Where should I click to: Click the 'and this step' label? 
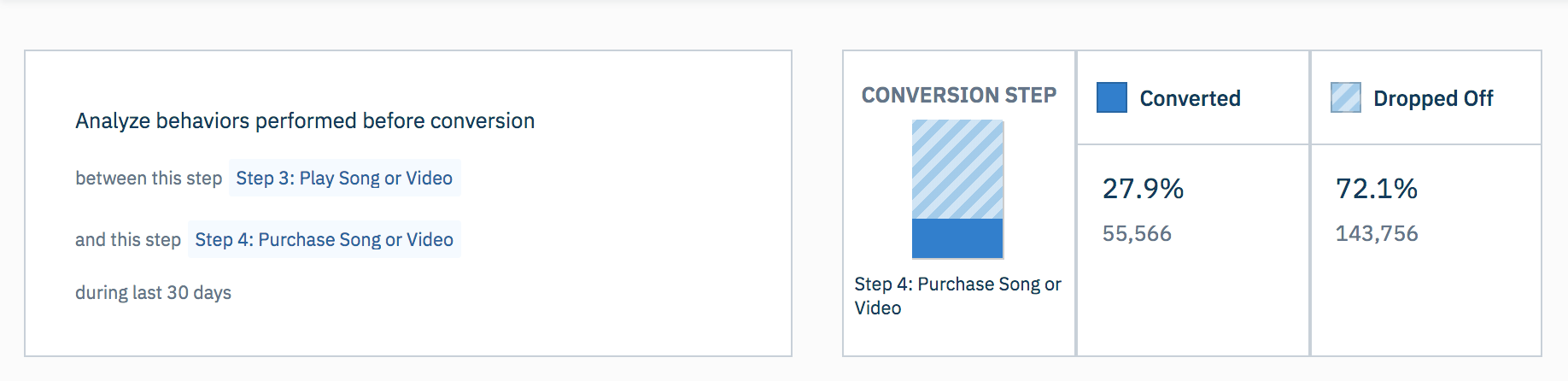click(128, 239)
